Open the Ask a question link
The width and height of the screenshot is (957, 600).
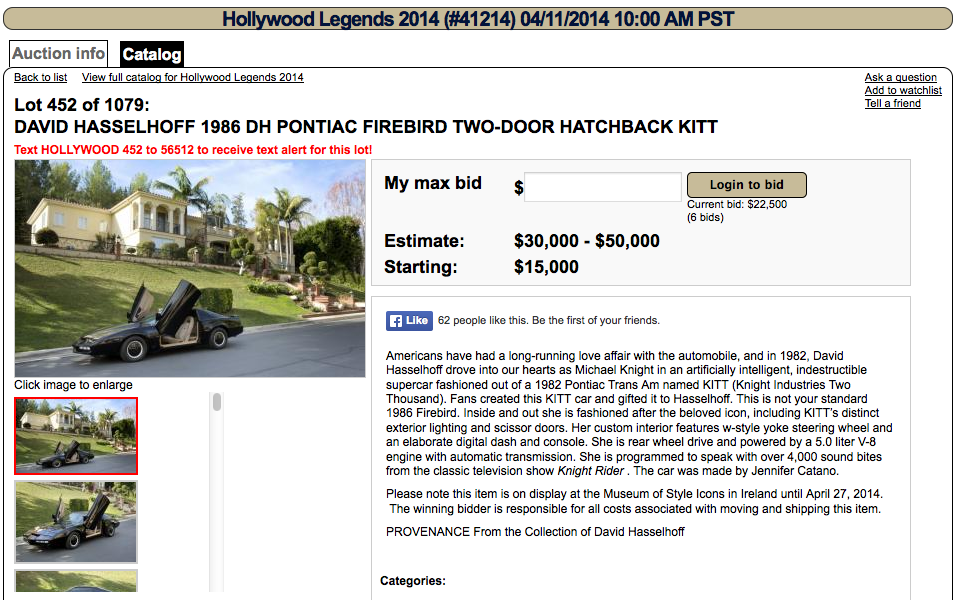tap(900, 77)
